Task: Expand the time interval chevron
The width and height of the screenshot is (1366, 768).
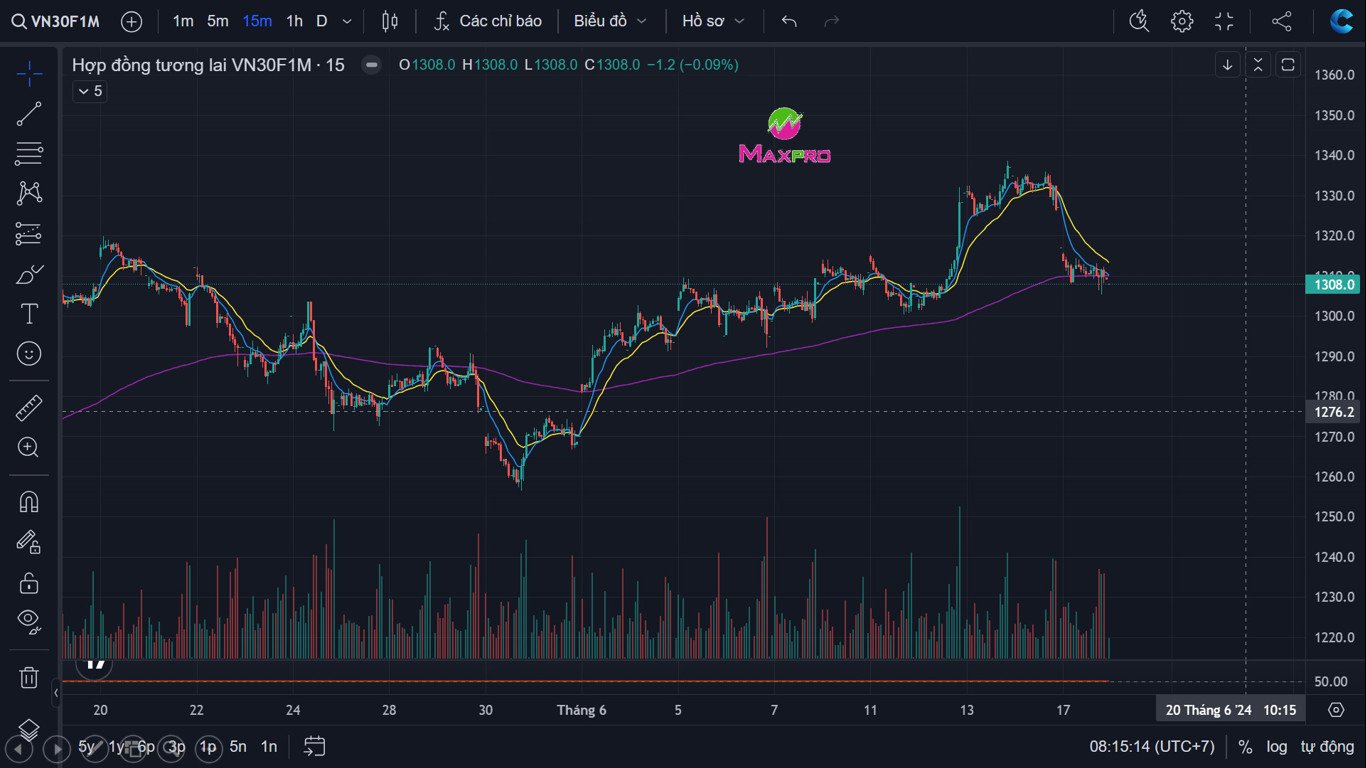Action: (x=347, y=21)
